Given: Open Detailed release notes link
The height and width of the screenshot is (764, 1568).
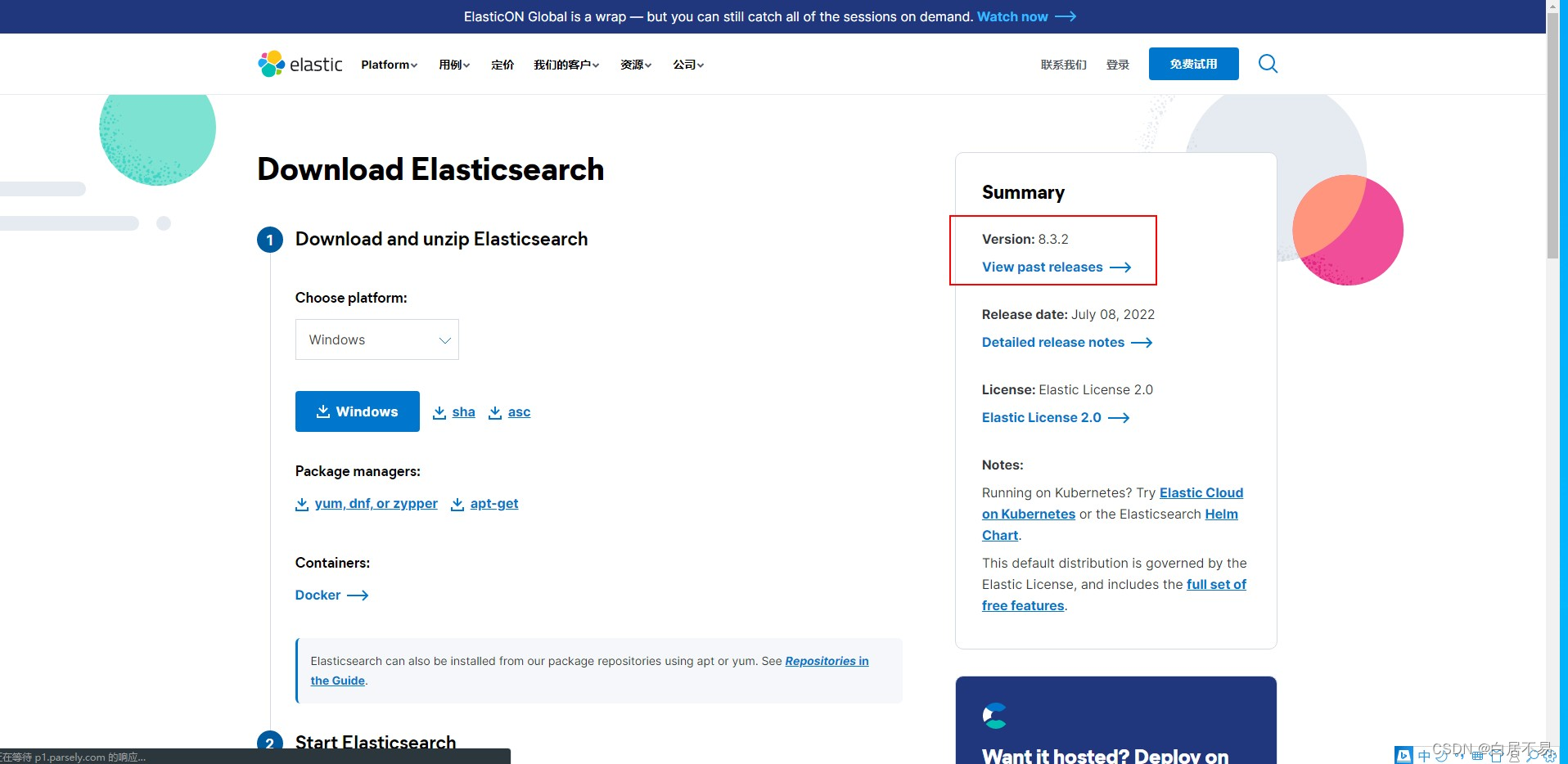Looking at the screenshot, I should 1053,343.
